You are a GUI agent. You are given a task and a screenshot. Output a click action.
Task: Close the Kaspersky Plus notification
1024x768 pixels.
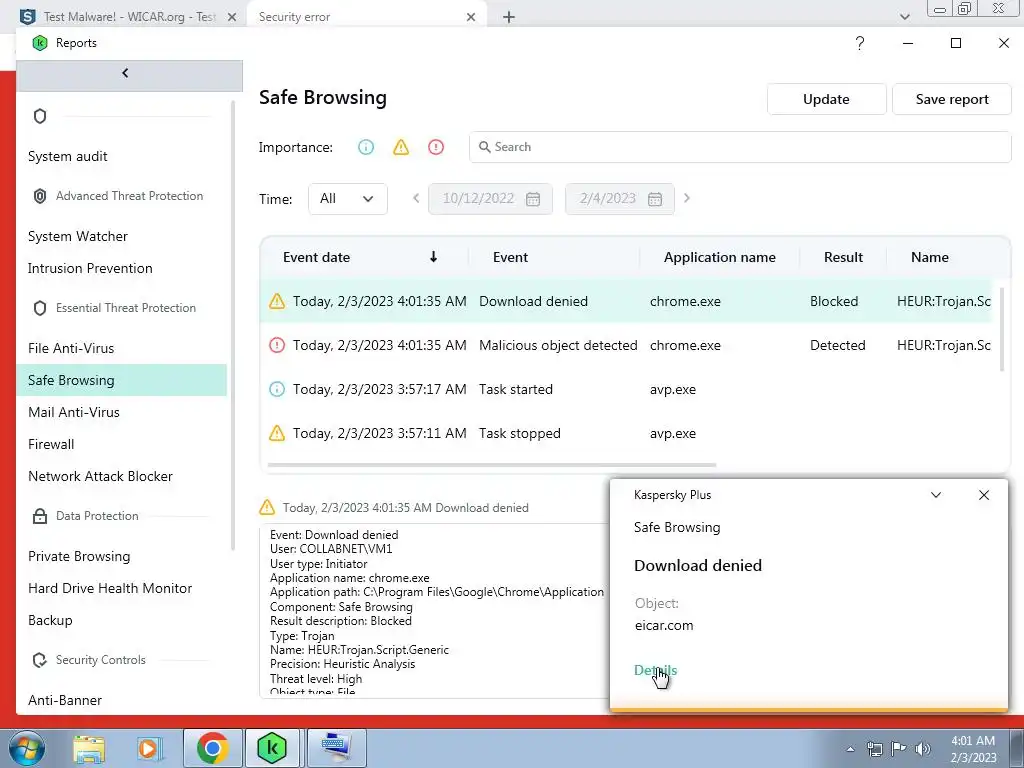(x=984, y=495)
